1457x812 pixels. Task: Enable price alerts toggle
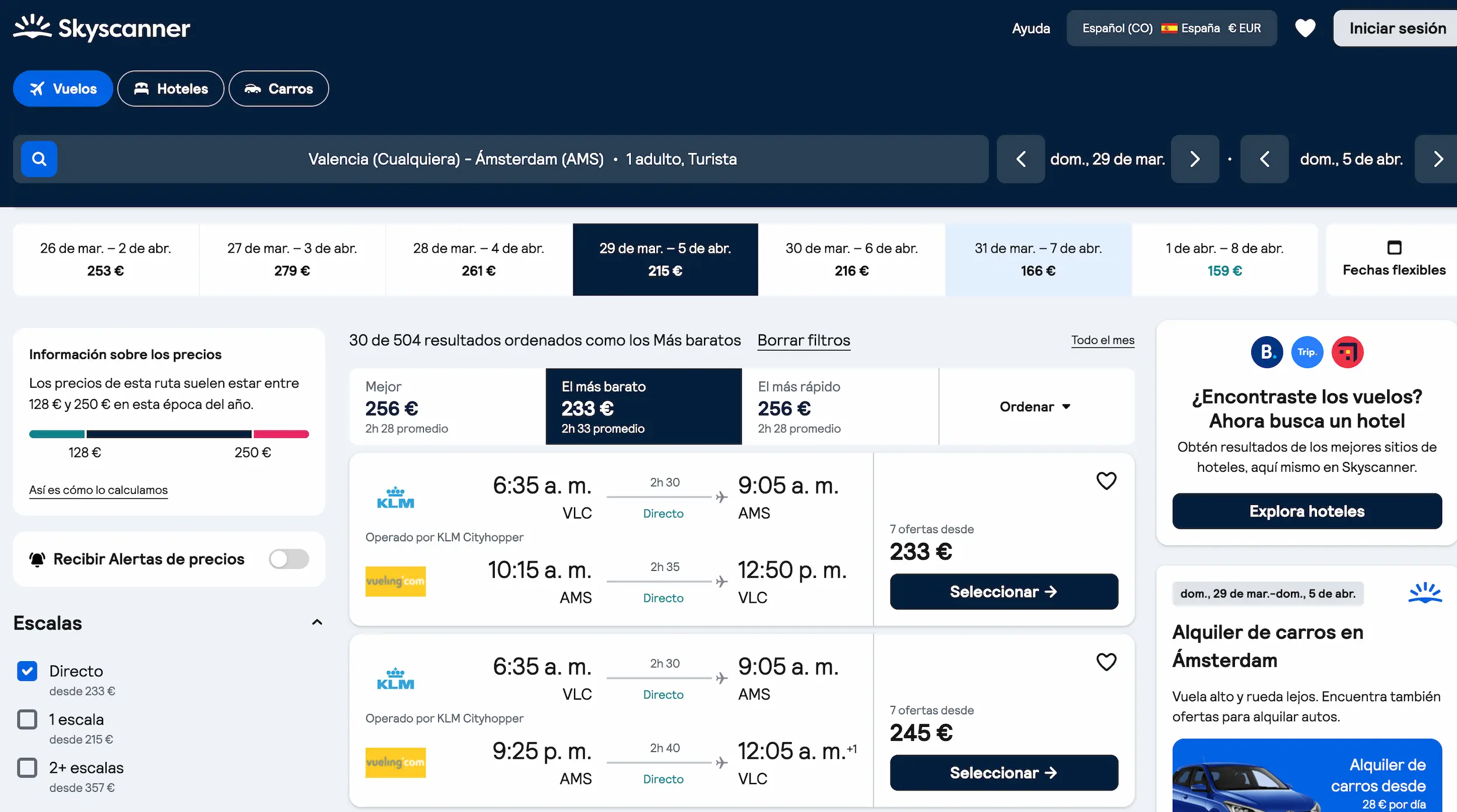tap(288, 559)
